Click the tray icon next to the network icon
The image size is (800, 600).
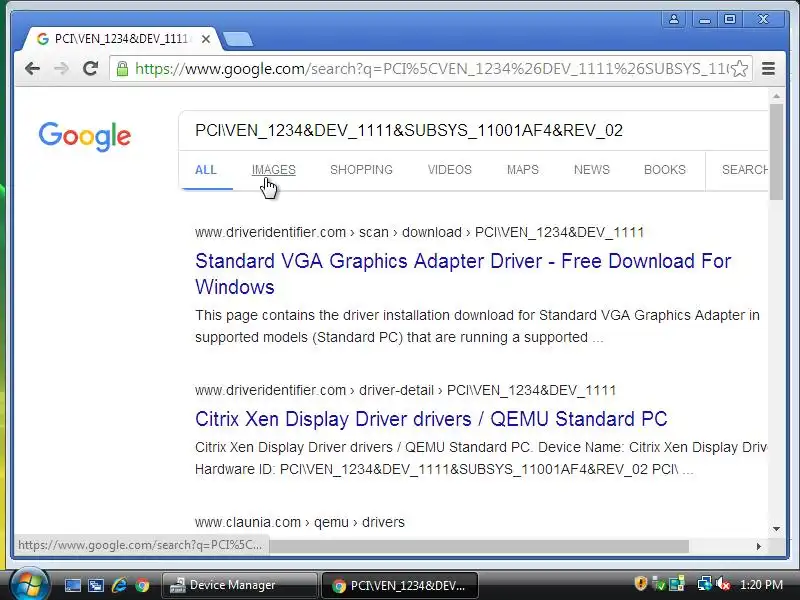(677, 584)
